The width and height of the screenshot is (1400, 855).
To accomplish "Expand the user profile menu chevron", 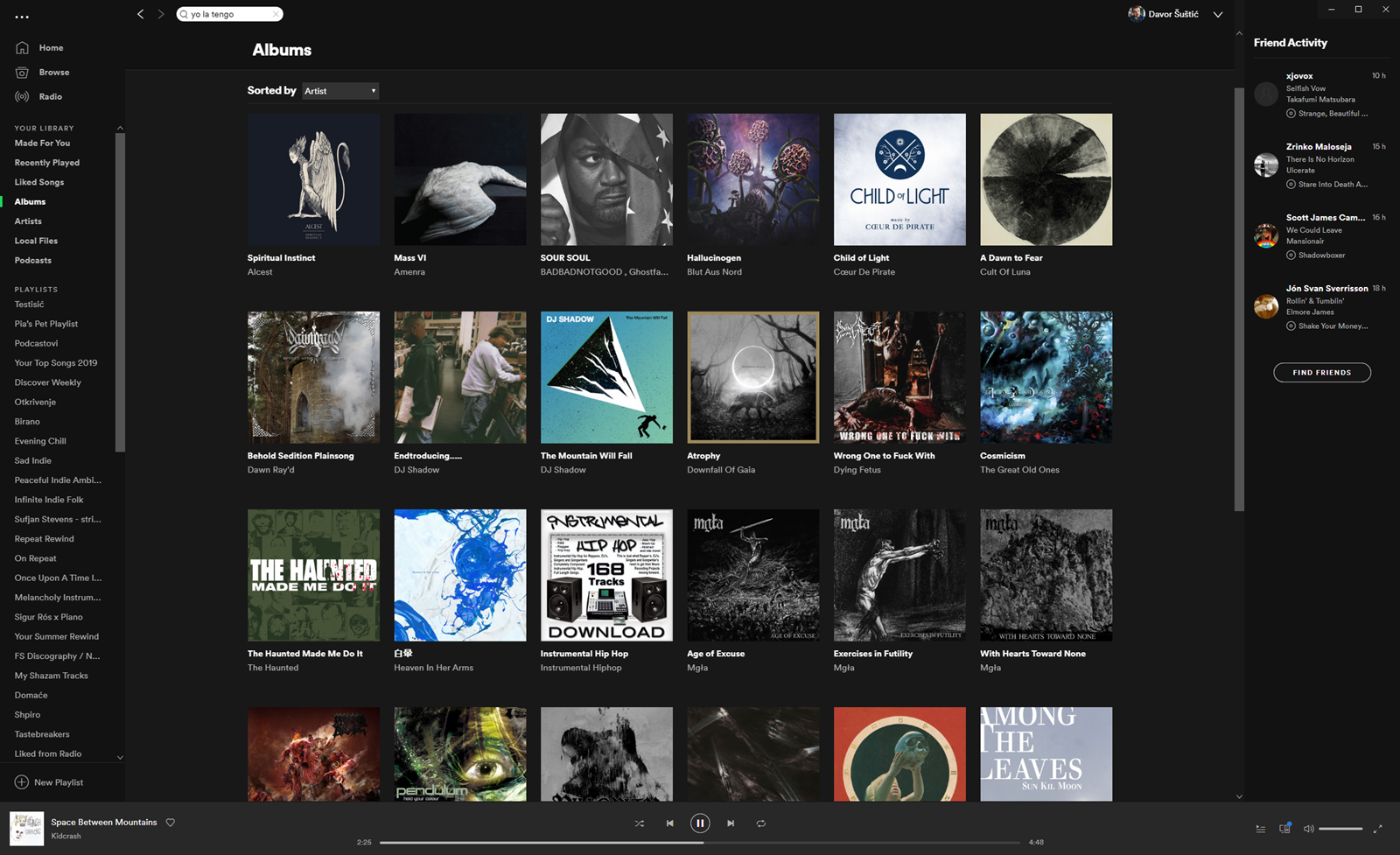I will (1217, 15).
